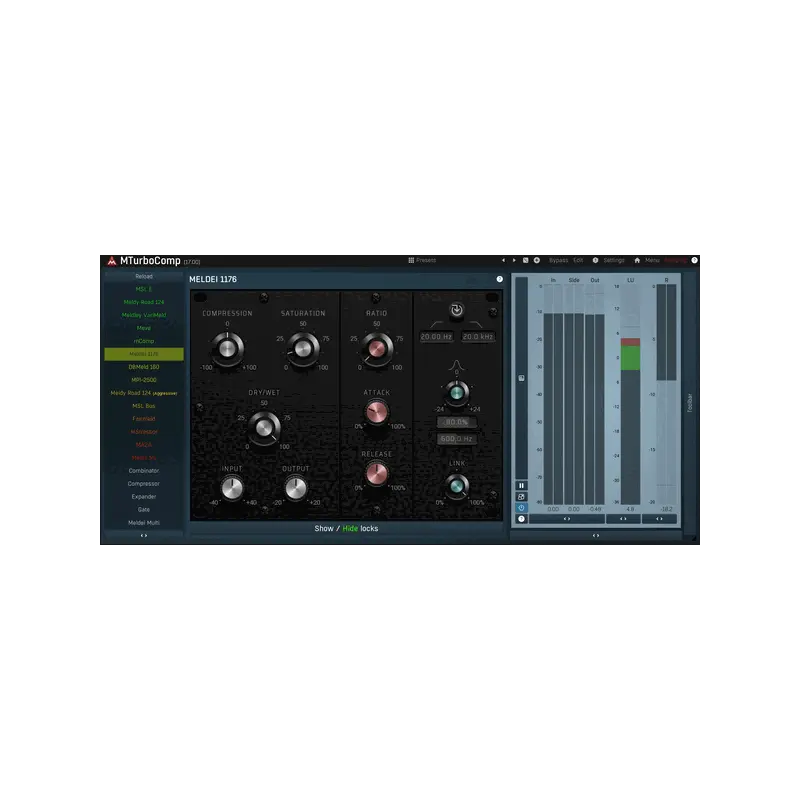Image resolution: width=800 pixels, height=800 pixels.
Task: Click the home icon near Menu
Action: tap(637, 260)
